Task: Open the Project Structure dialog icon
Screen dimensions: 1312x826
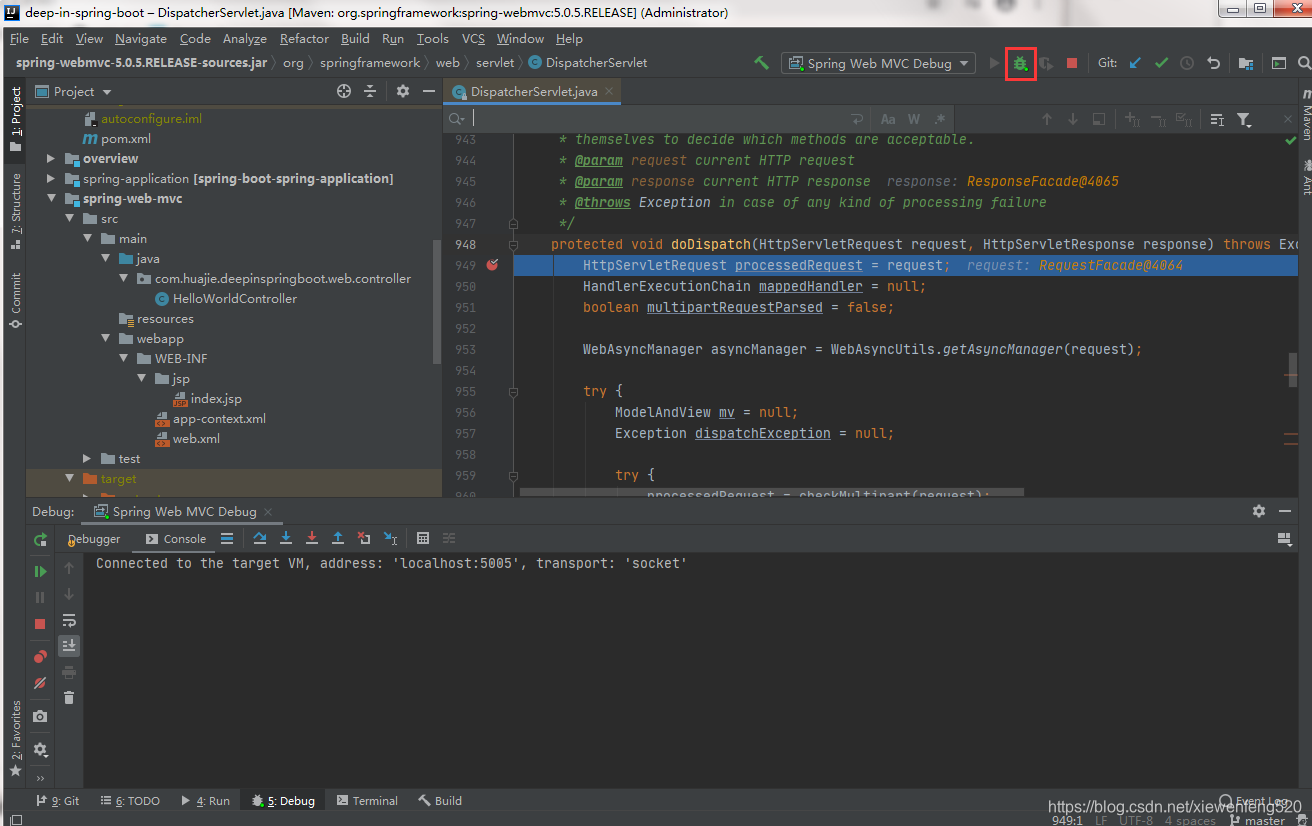Action: (1246, 63)
